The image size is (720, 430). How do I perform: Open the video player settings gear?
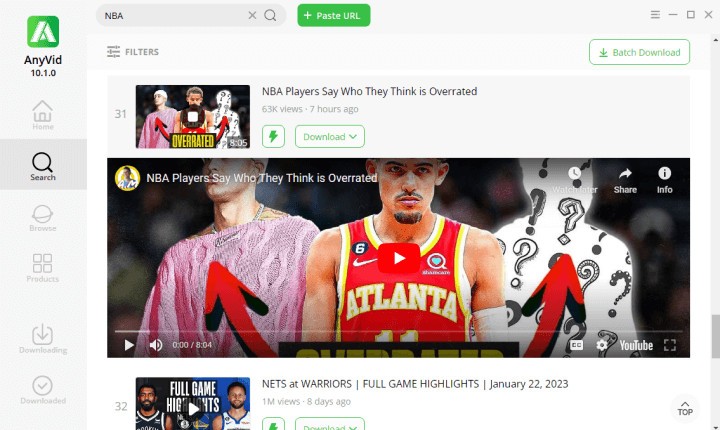click(602, 345)
